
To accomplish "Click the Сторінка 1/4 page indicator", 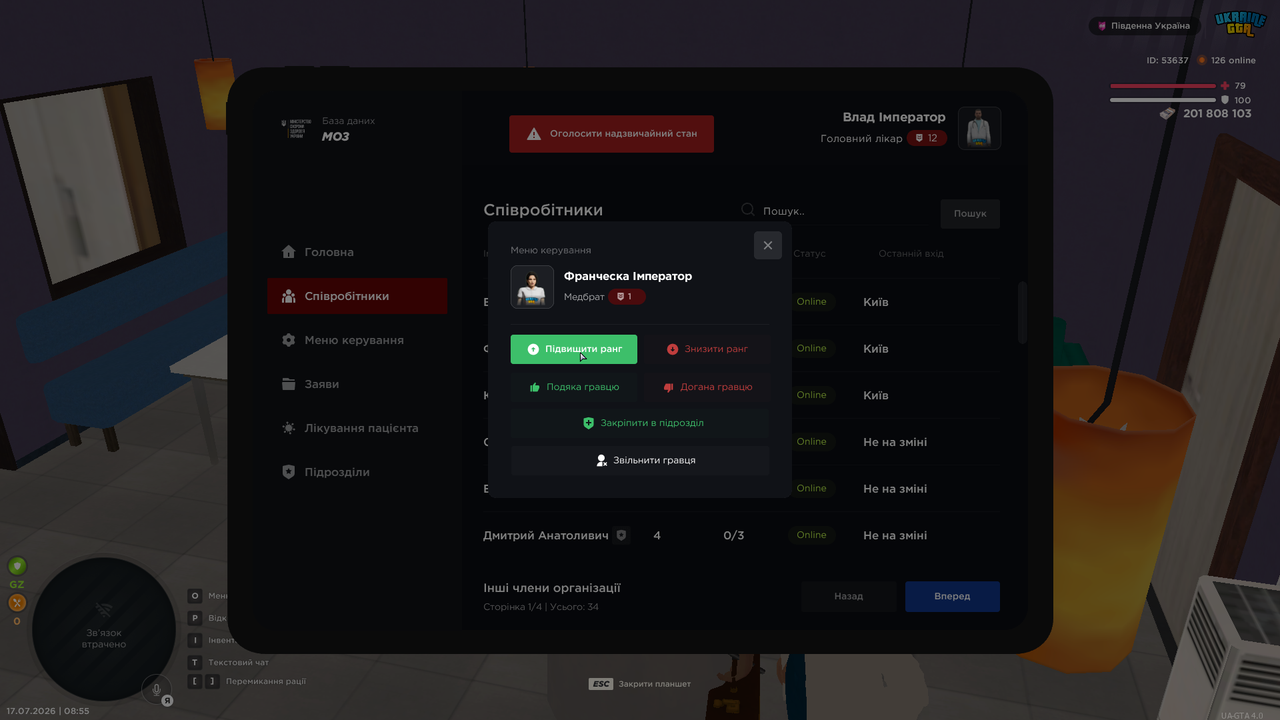I will click(x=541, y=607).
